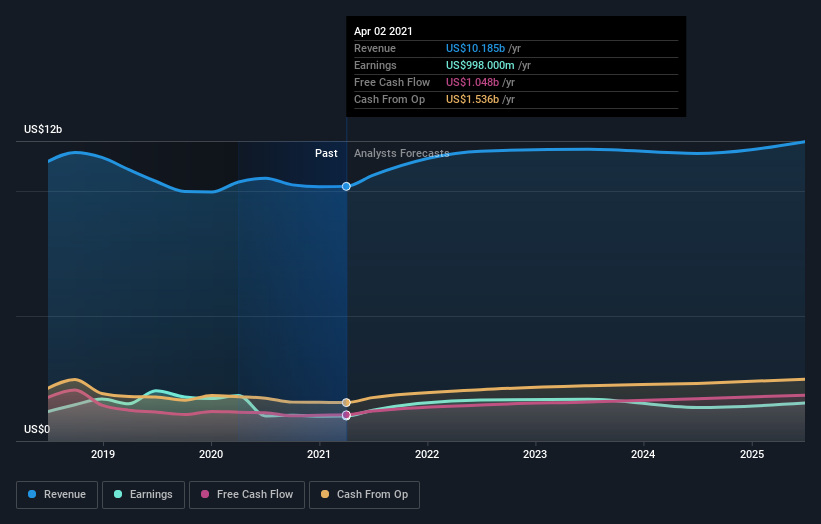Image resolution: width=821 pixels, height=524 pixels.
Task: Click the 2024 x-axis label
Action: (643, 454)
